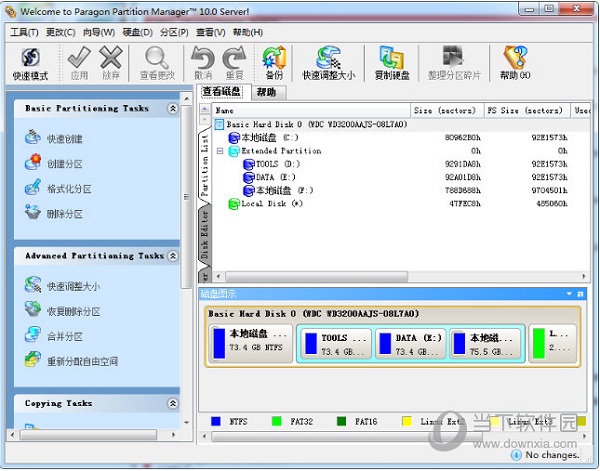Start 快速创建 in Basic Partitioning Tasks
This screenshot has height=471, width=600.
point(54,138)
